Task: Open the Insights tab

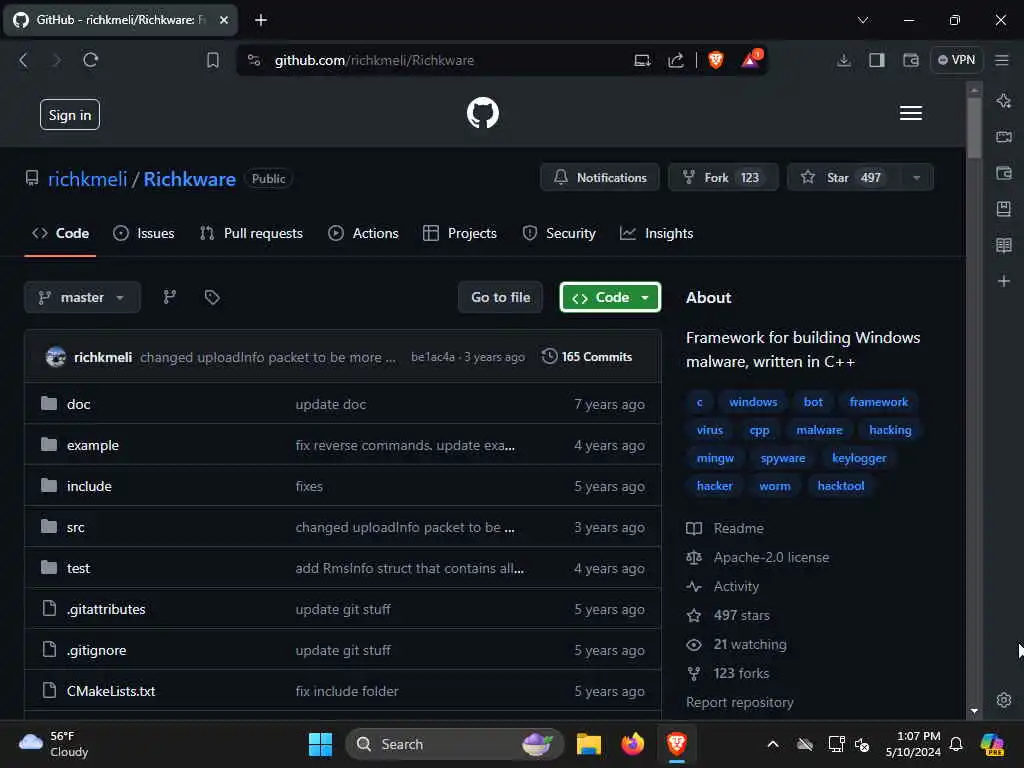Action: pos(656,233)
